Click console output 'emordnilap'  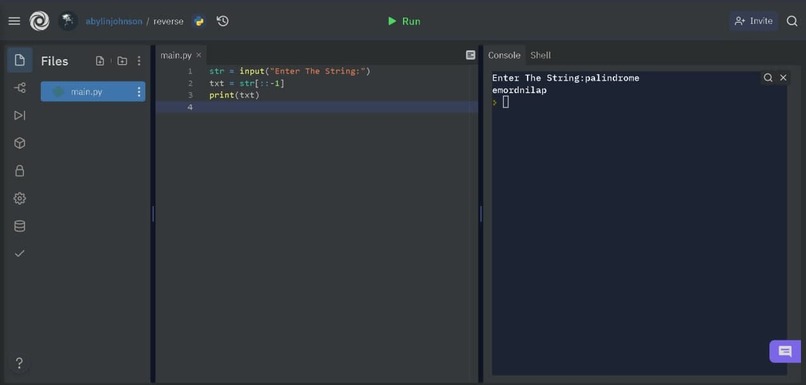coord(519,90)
